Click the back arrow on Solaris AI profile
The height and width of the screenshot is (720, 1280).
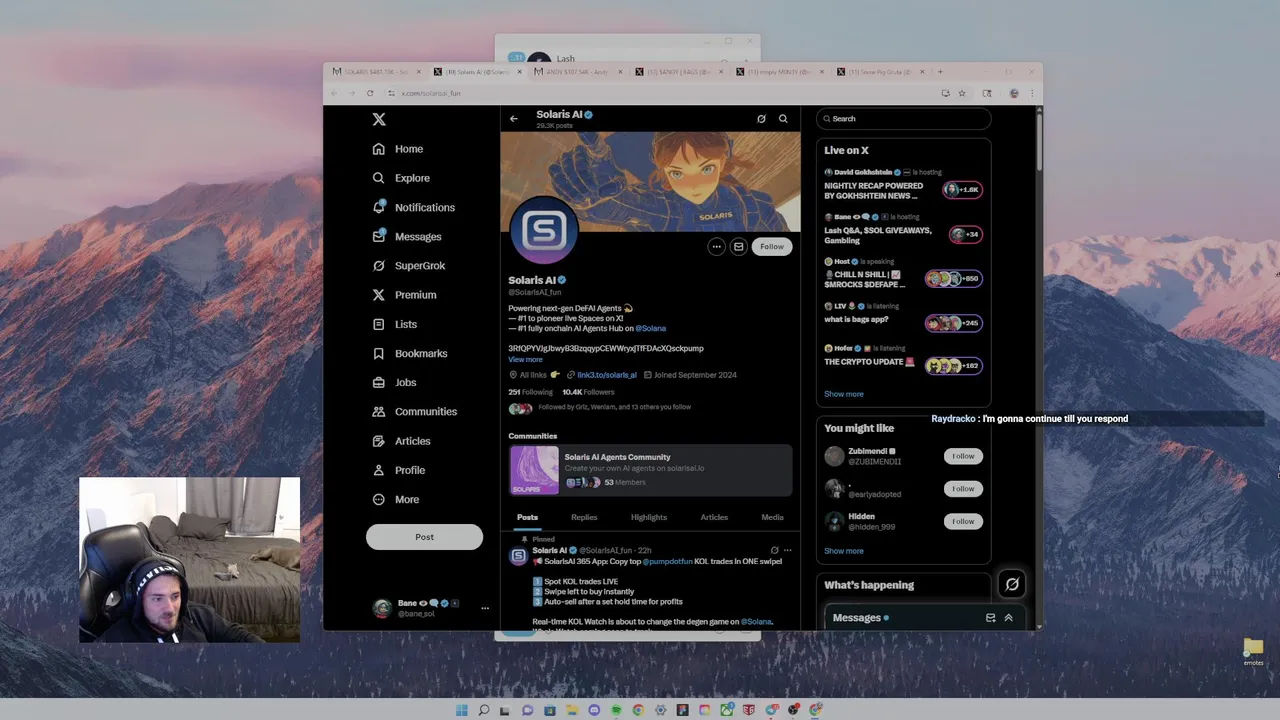tap(514, 119)
